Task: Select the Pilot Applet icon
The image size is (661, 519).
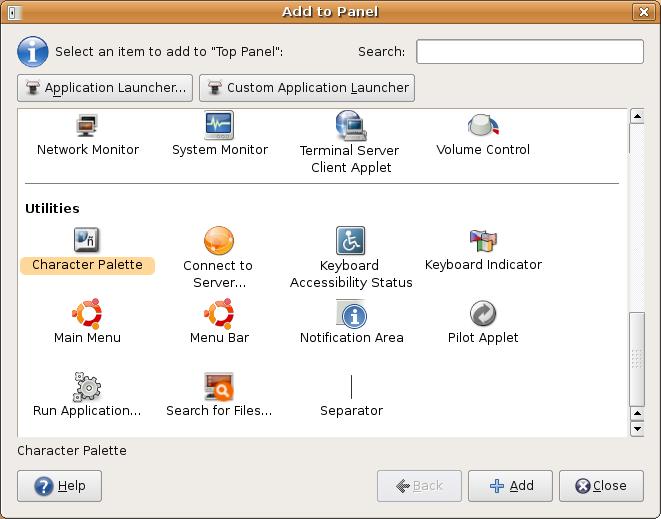Action: point(483,314)
